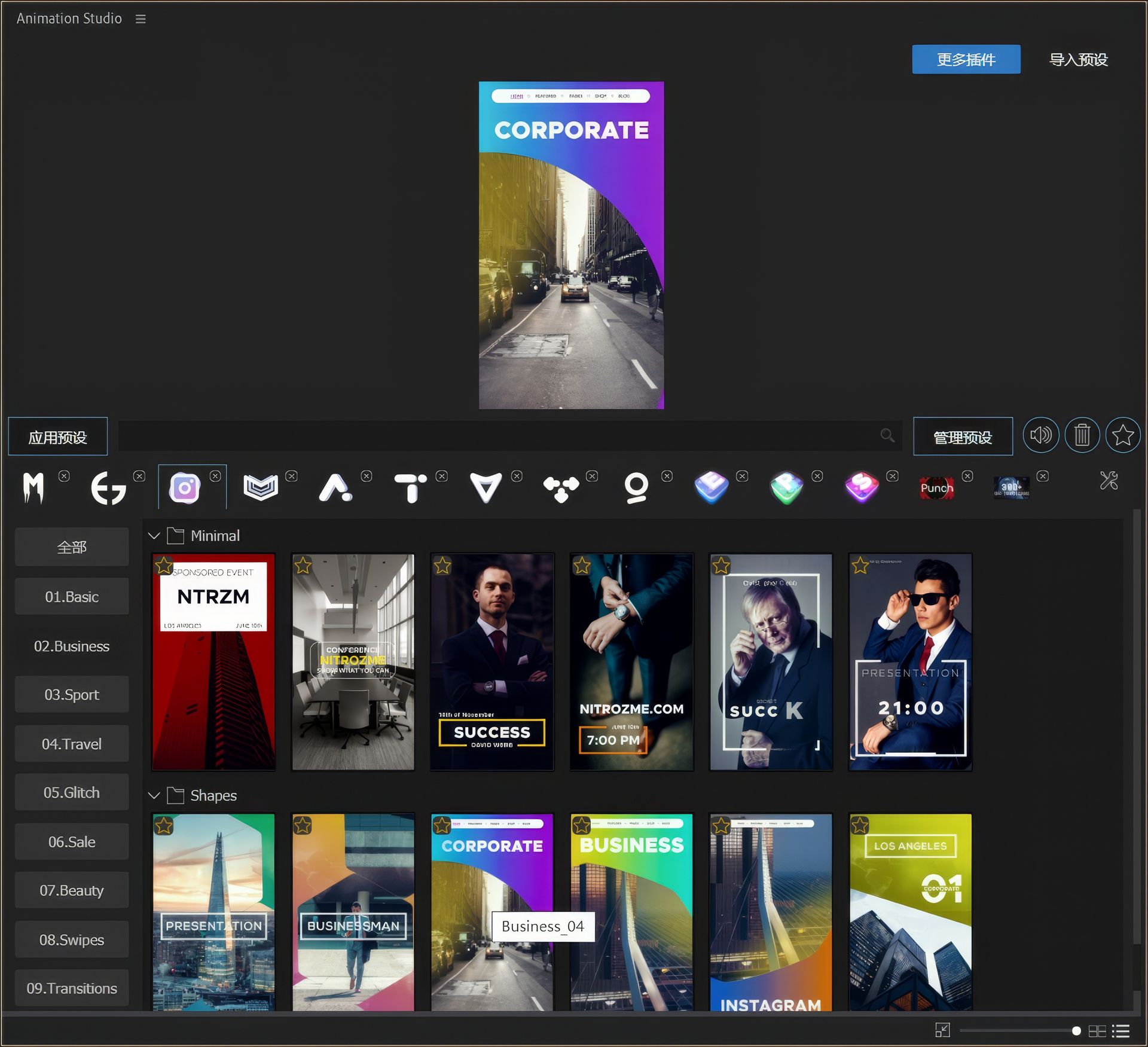Toggle favorite star on NTRZM thumbnail
The width and height of the screenshot is (1148, 1047).
coord(164,565)
